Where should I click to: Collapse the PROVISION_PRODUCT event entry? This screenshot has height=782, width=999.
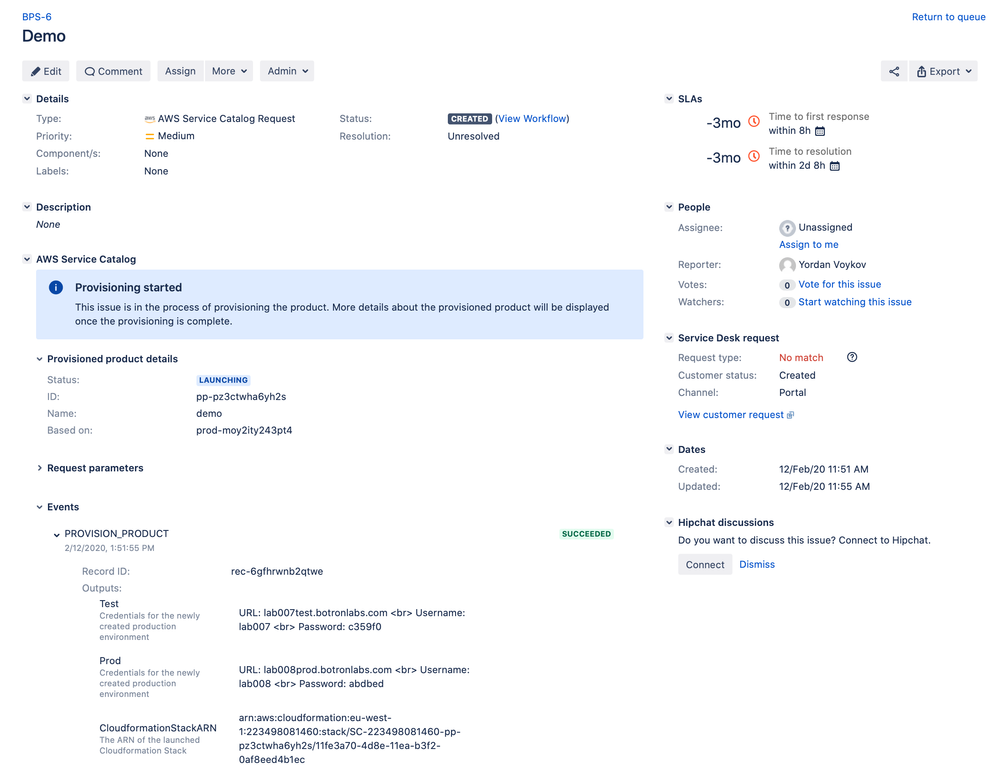click(57, 533)
